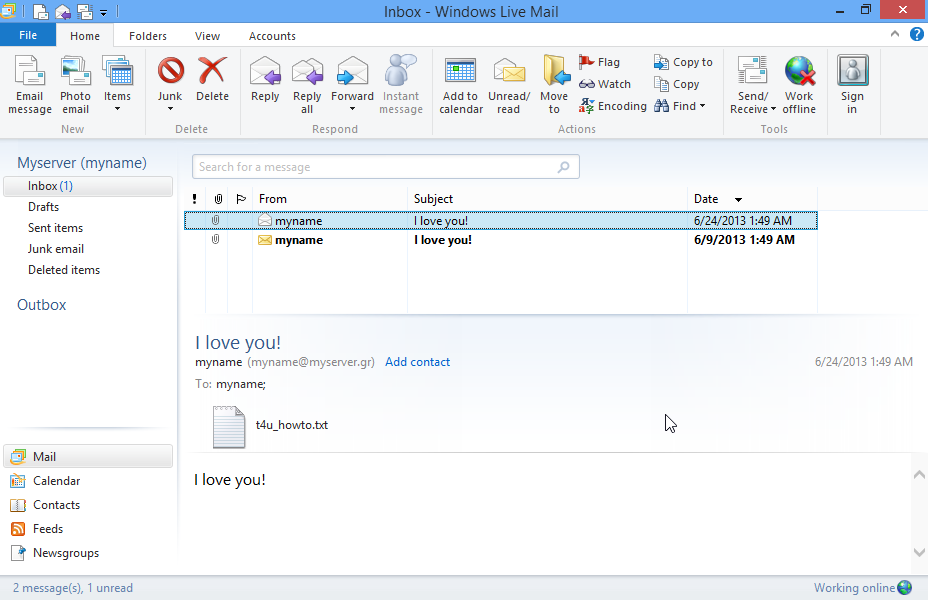The height and width of the screenshot is (600, 928).
Task: Open the Inbox folder
Action: point(88,186)
